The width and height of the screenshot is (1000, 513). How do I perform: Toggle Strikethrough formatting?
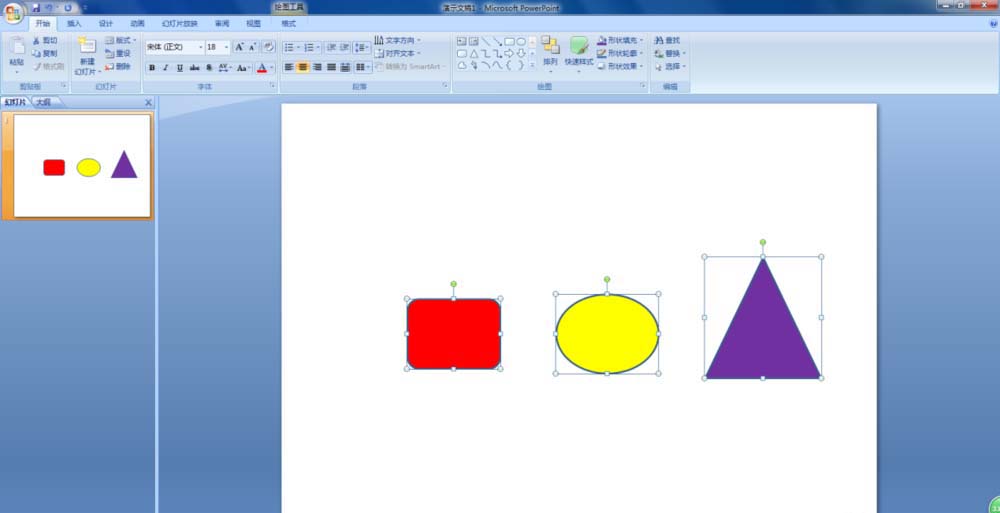(195, 68)
